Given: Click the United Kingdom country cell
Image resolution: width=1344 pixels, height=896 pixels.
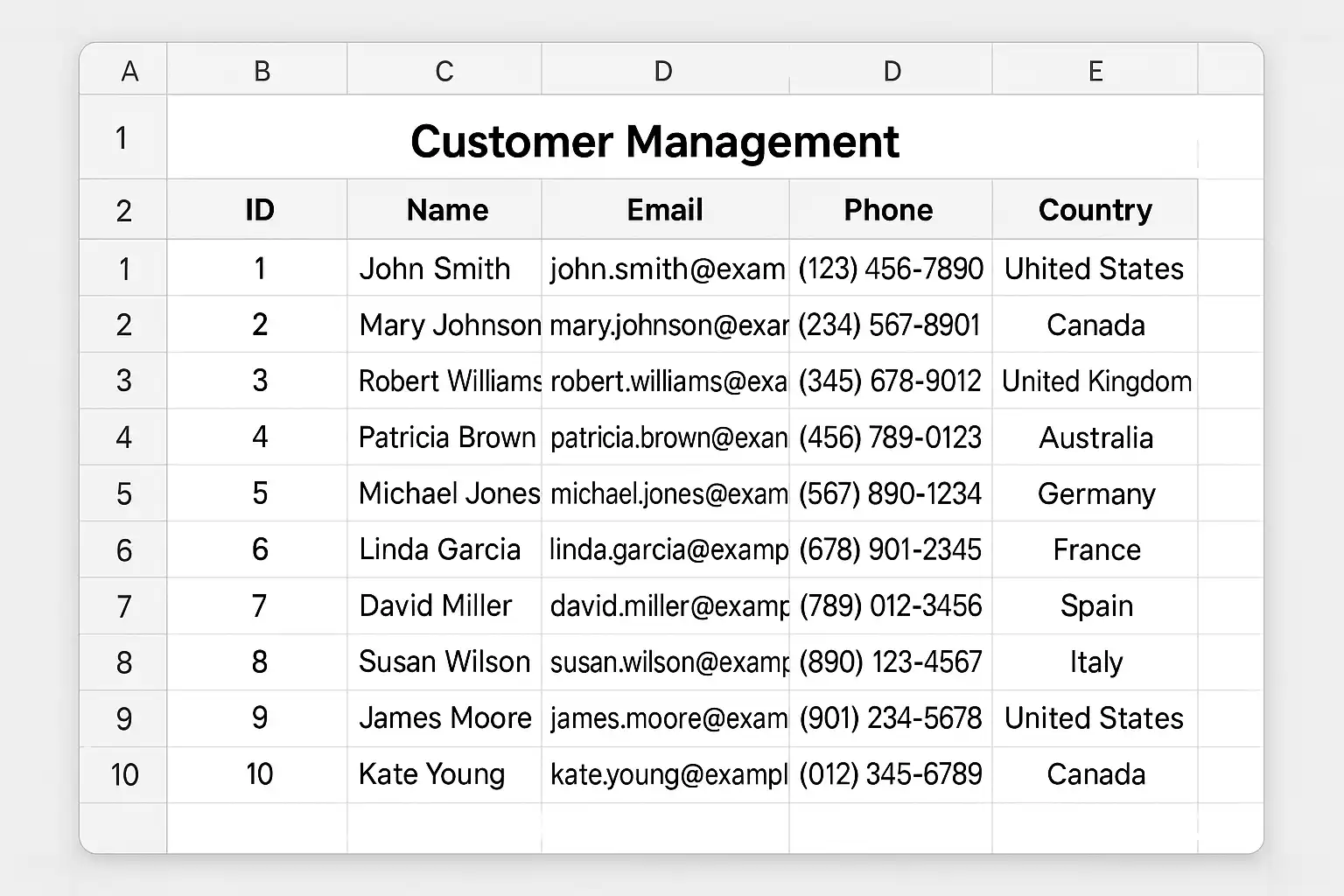Looking at the screenshot, I should (1095, 381).
